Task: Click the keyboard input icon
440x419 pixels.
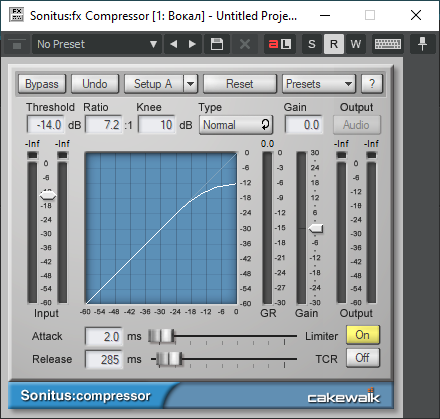Action: 388,44
